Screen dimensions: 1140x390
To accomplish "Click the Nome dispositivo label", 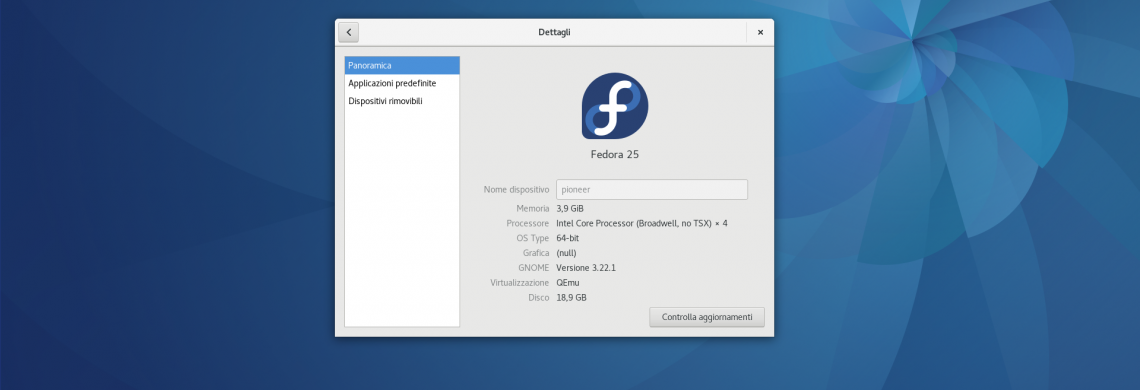I will tap(516, 189).
